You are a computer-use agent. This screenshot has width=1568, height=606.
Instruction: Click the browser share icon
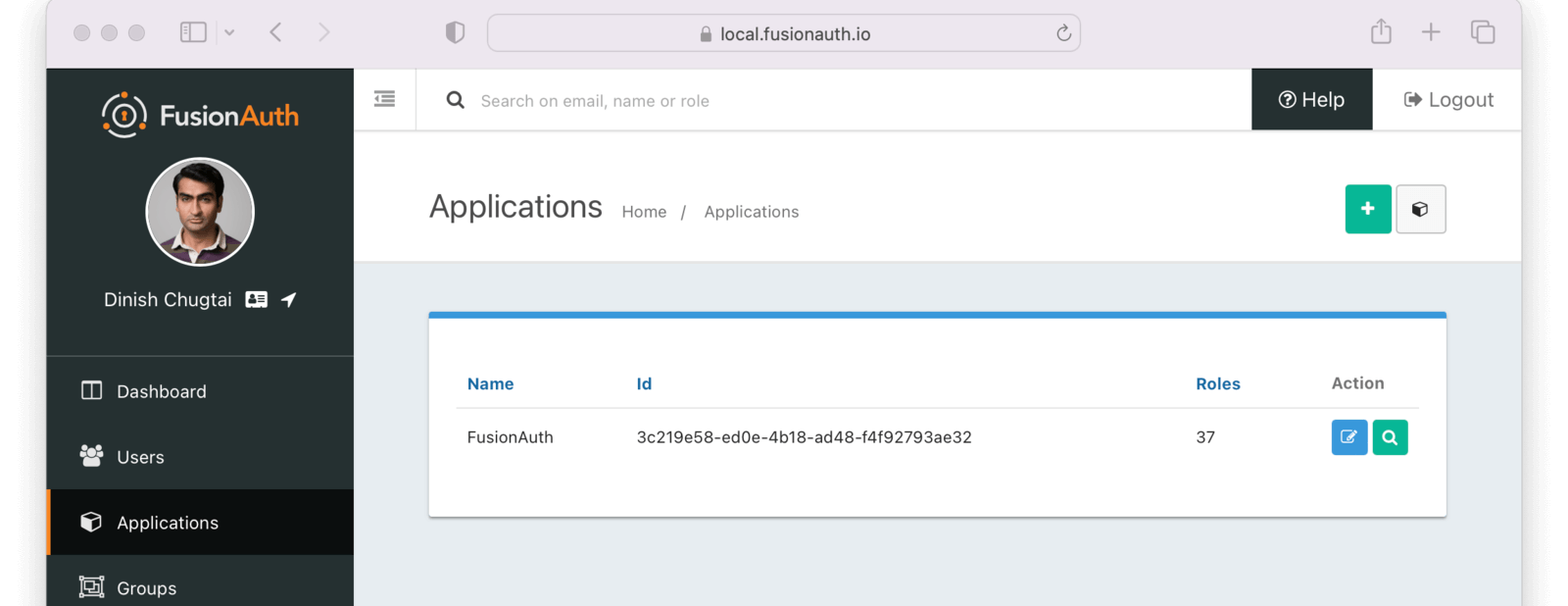click(1381, 31)
